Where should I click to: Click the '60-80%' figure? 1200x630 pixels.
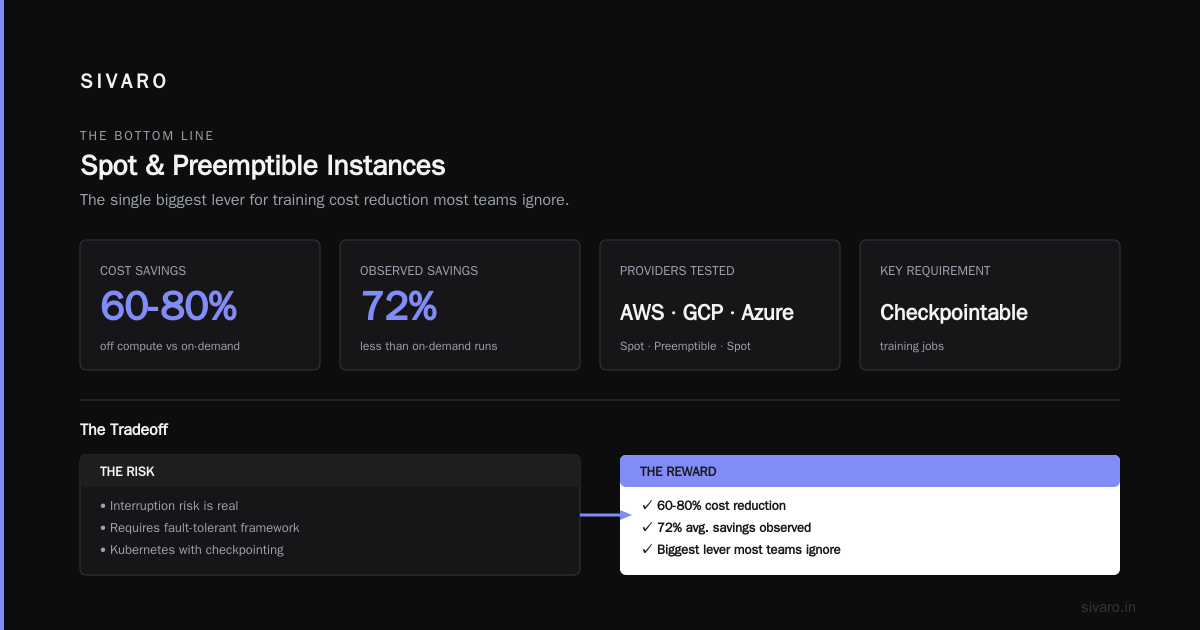click(168, 306)
